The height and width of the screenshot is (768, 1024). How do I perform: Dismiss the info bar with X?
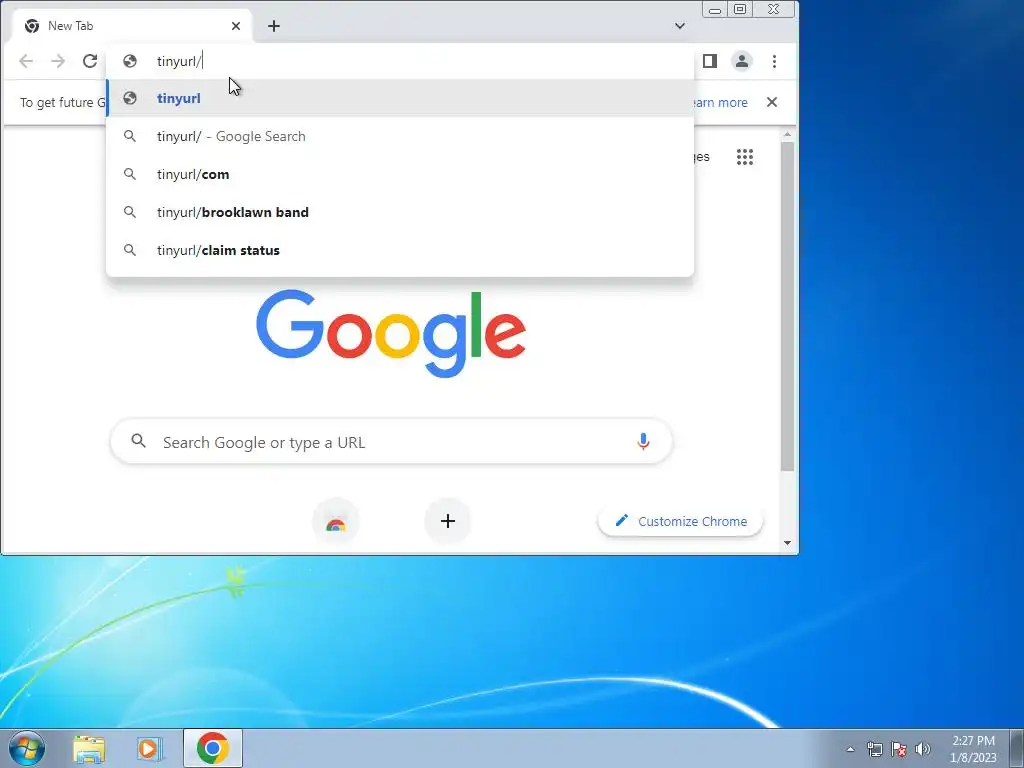coord(772,103)
